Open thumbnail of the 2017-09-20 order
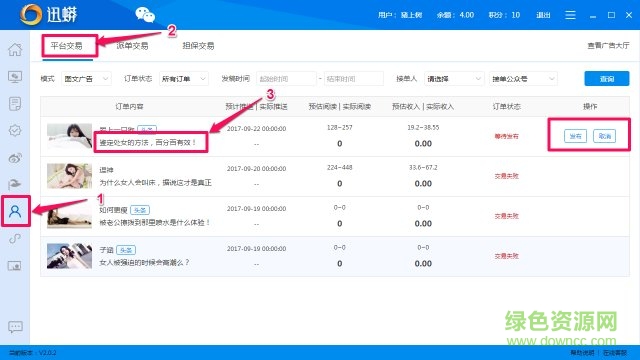This screenshot has height=360, width=640. [x=69, y=176]
